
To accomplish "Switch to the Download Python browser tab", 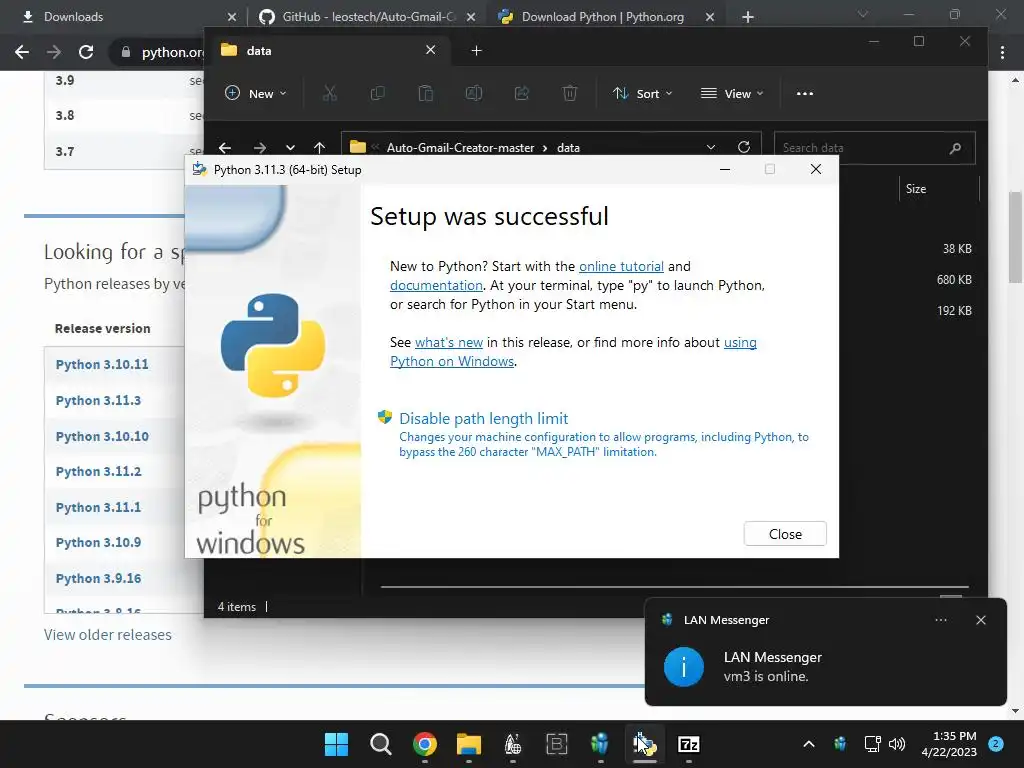I will pos(602,16).
